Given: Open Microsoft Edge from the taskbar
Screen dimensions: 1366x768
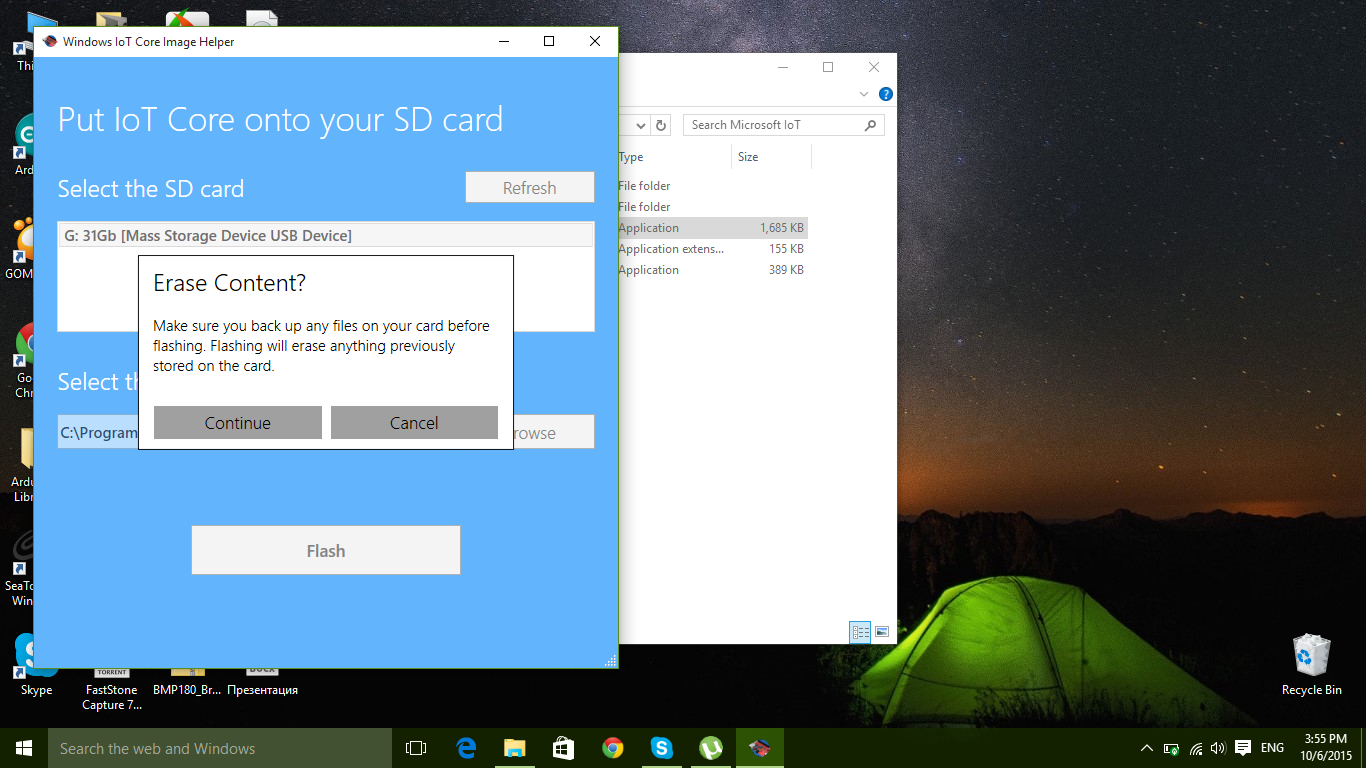Looking at the screenshot, I should point(466,748).
